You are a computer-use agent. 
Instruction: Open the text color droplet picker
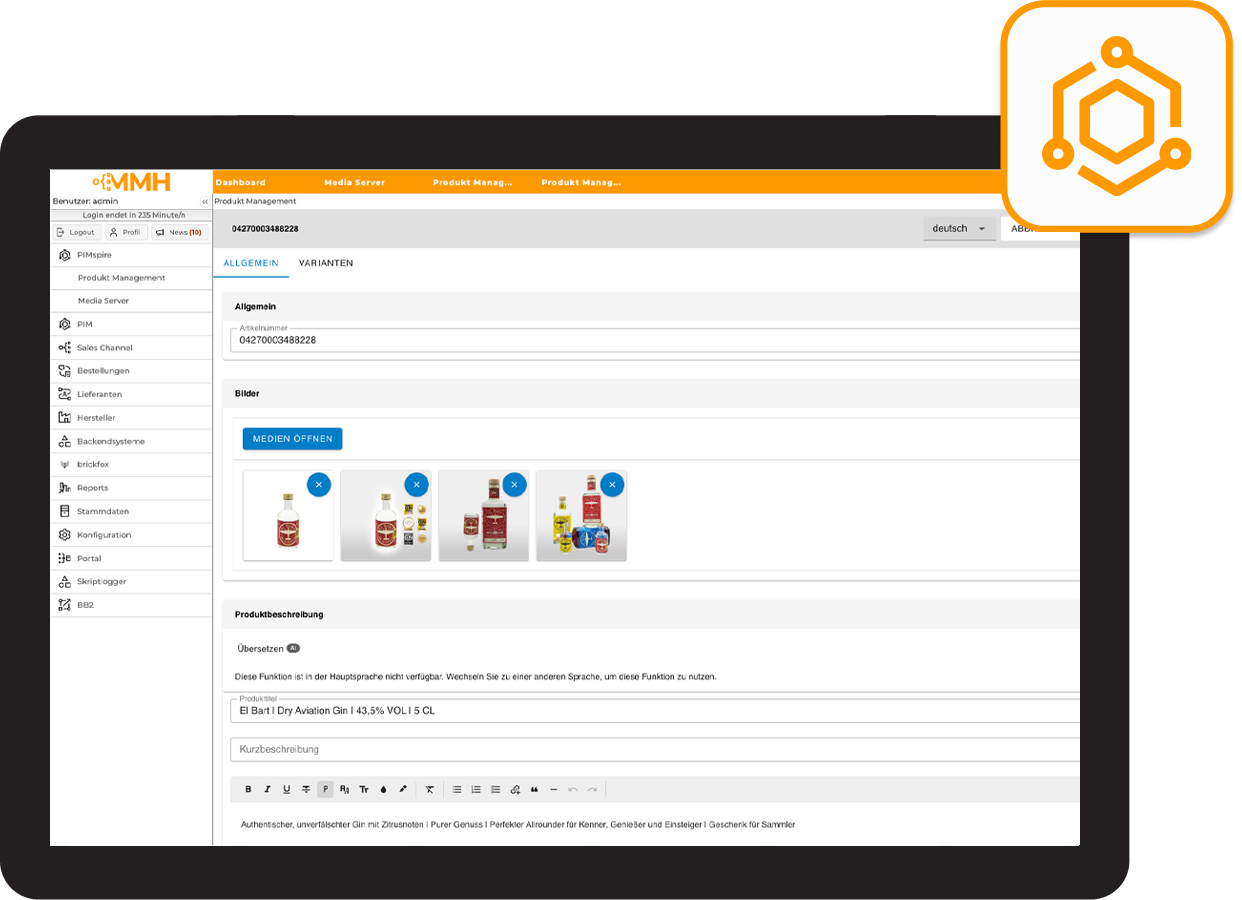(x=383, y=790)
